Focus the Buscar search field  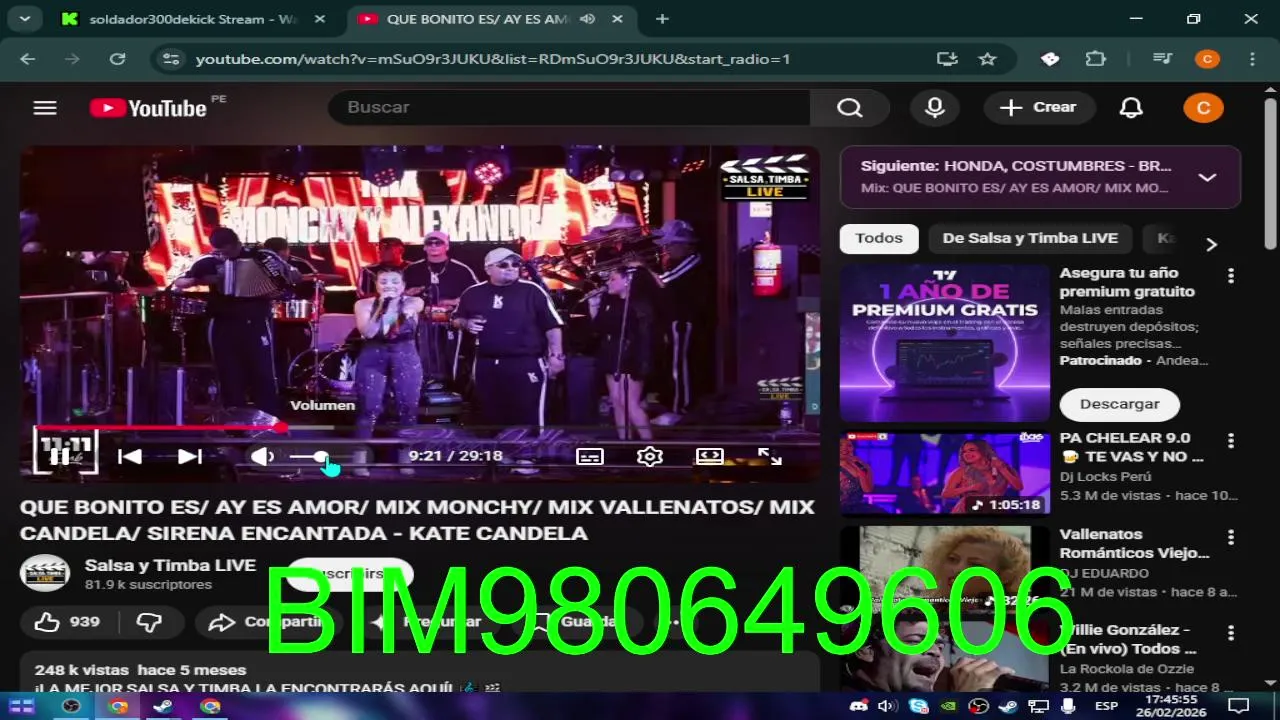coord(570,108)
